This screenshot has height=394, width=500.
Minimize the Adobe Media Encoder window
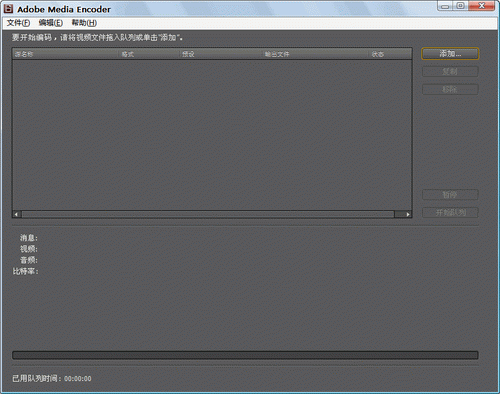click(x=445, y=6)
